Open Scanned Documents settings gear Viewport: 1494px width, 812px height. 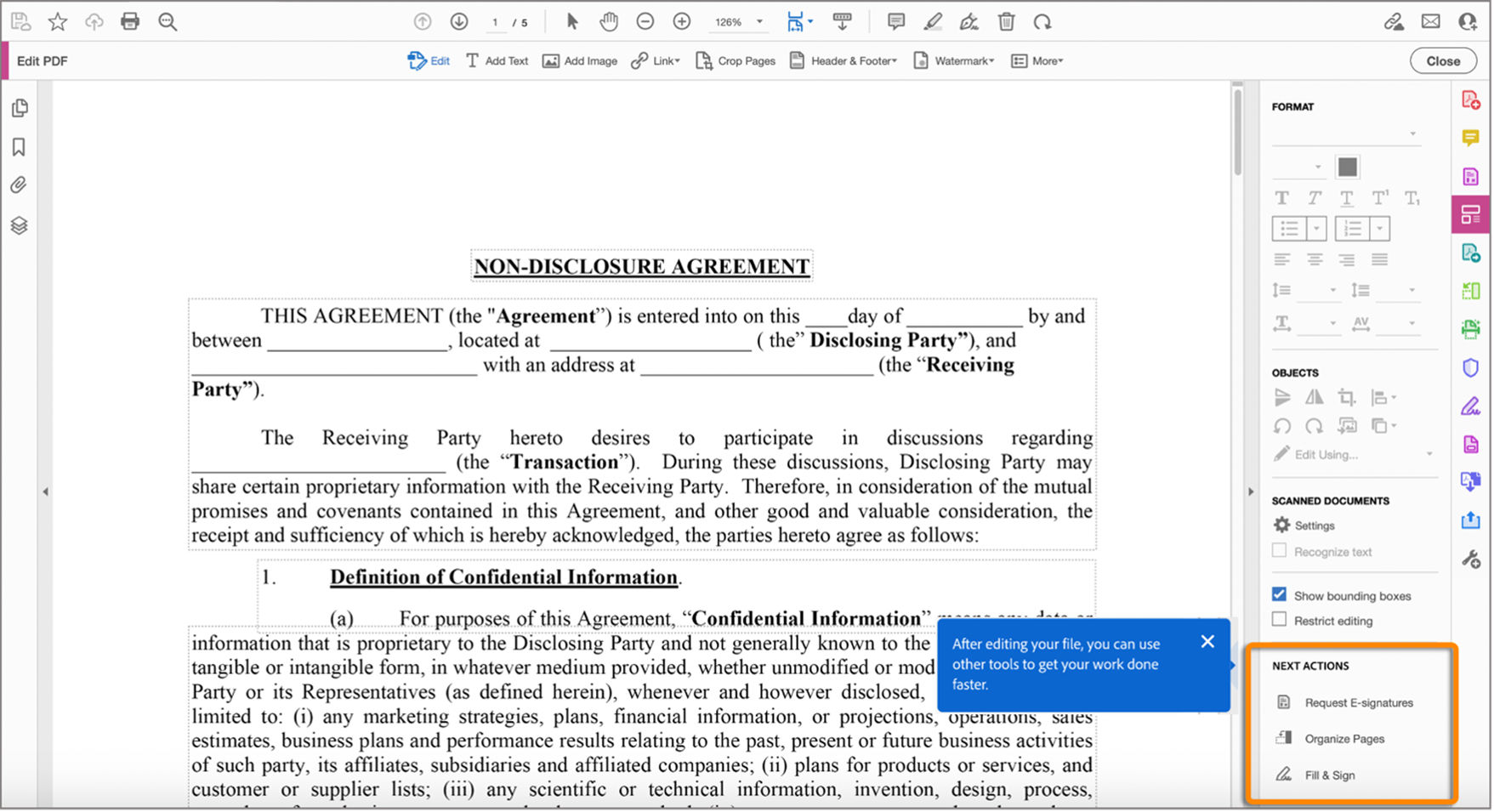pyautogui.click(x=1283, y=525)
